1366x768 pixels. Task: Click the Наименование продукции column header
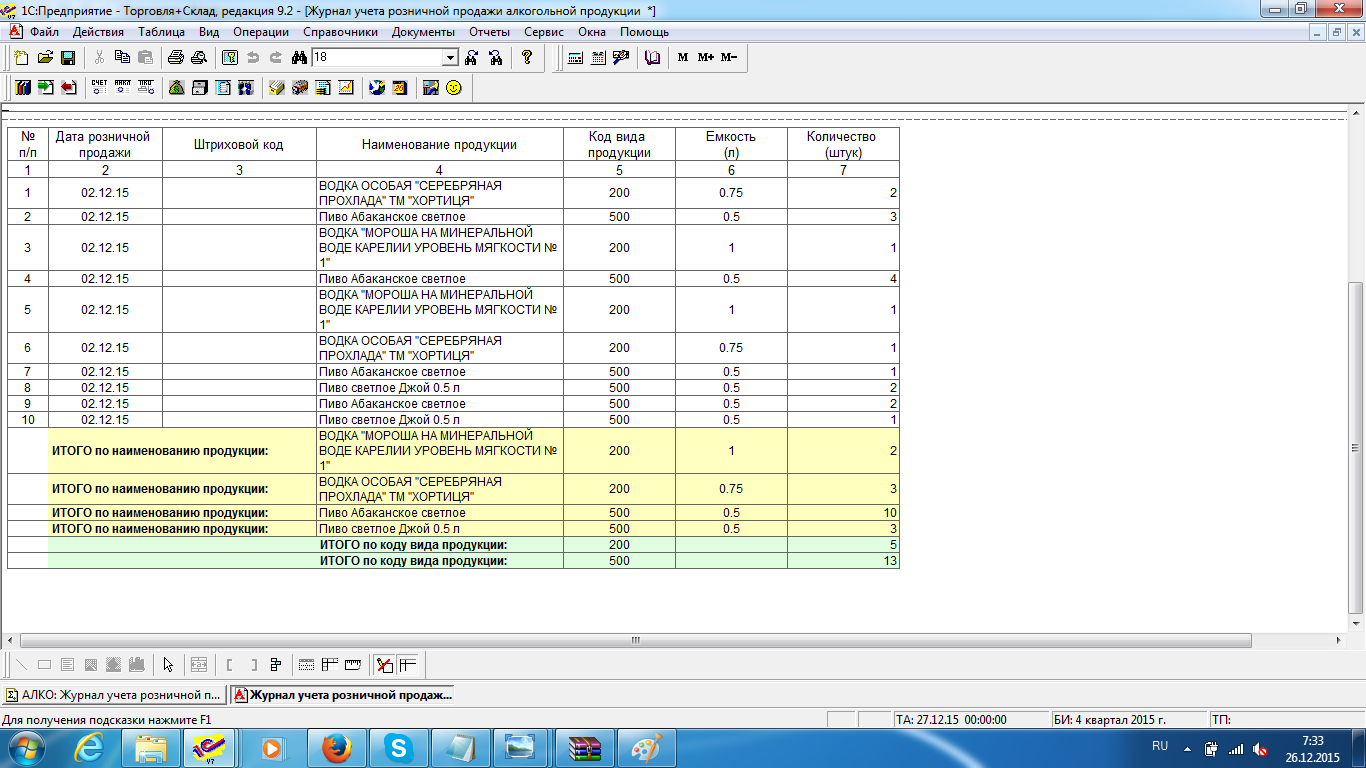439,144
